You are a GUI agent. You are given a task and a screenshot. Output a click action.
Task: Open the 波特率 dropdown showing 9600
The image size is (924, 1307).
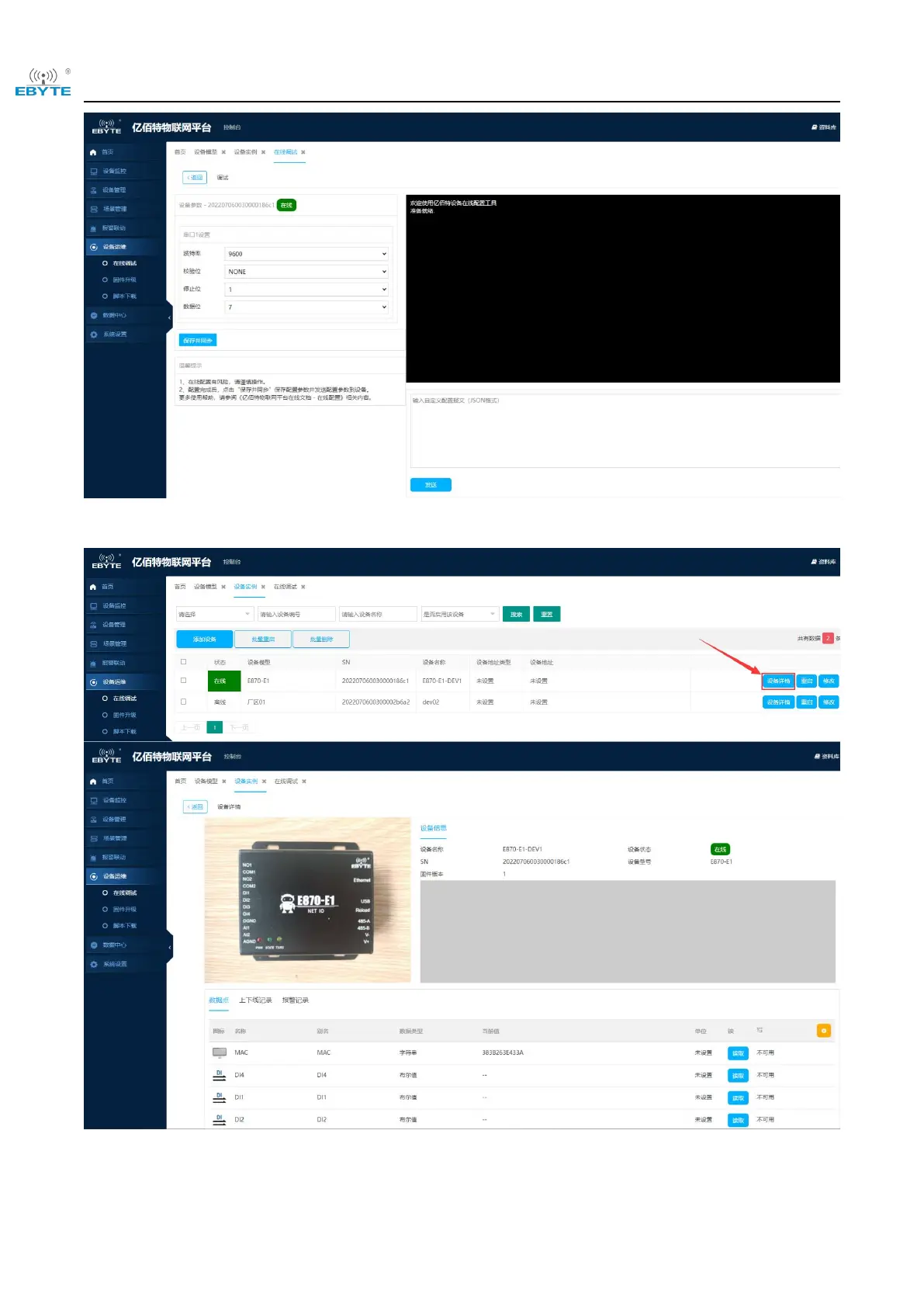point(306,254)
